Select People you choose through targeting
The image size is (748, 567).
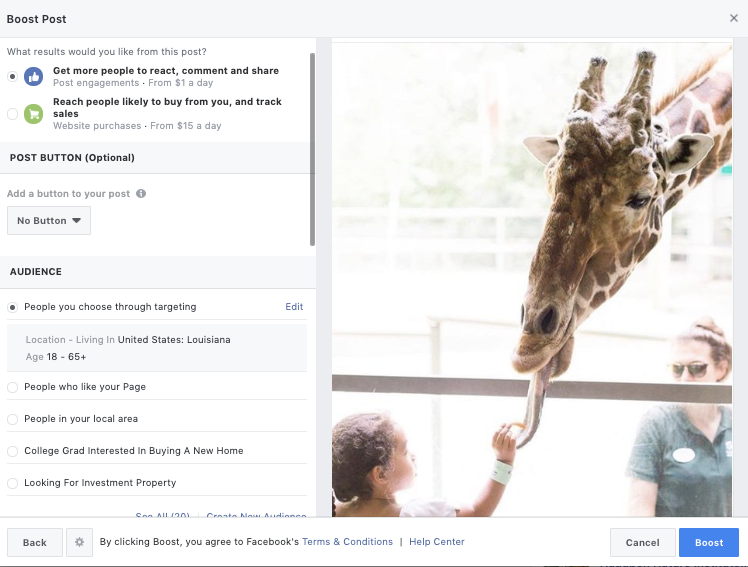point(12,307)
